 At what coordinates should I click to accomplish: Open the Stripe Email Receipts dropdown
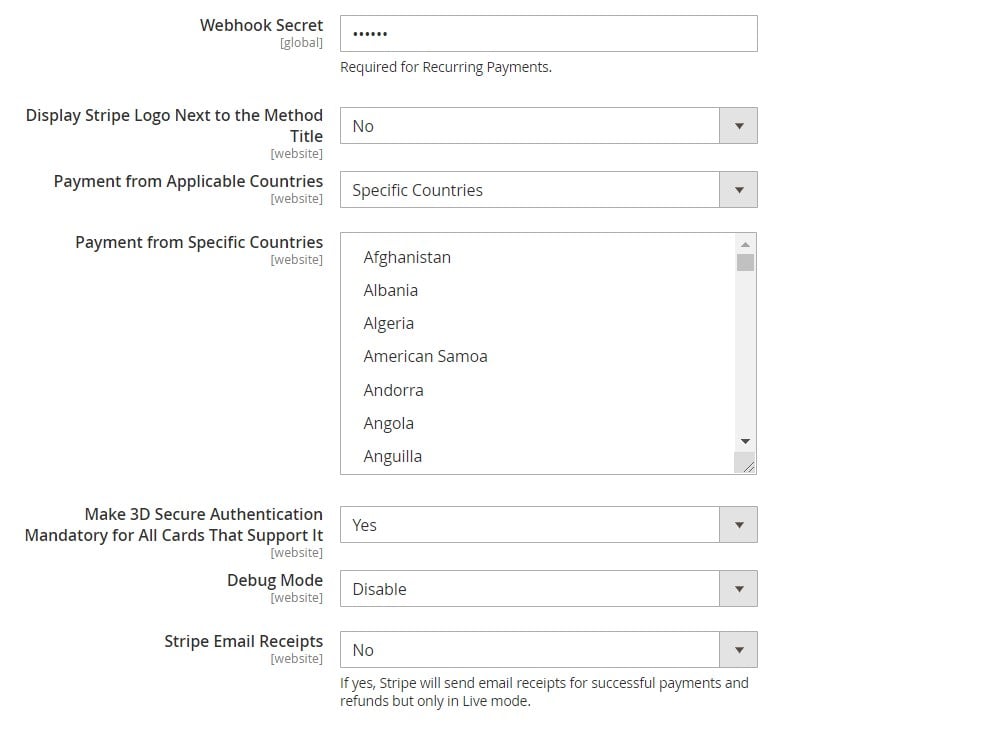(548, 650)
